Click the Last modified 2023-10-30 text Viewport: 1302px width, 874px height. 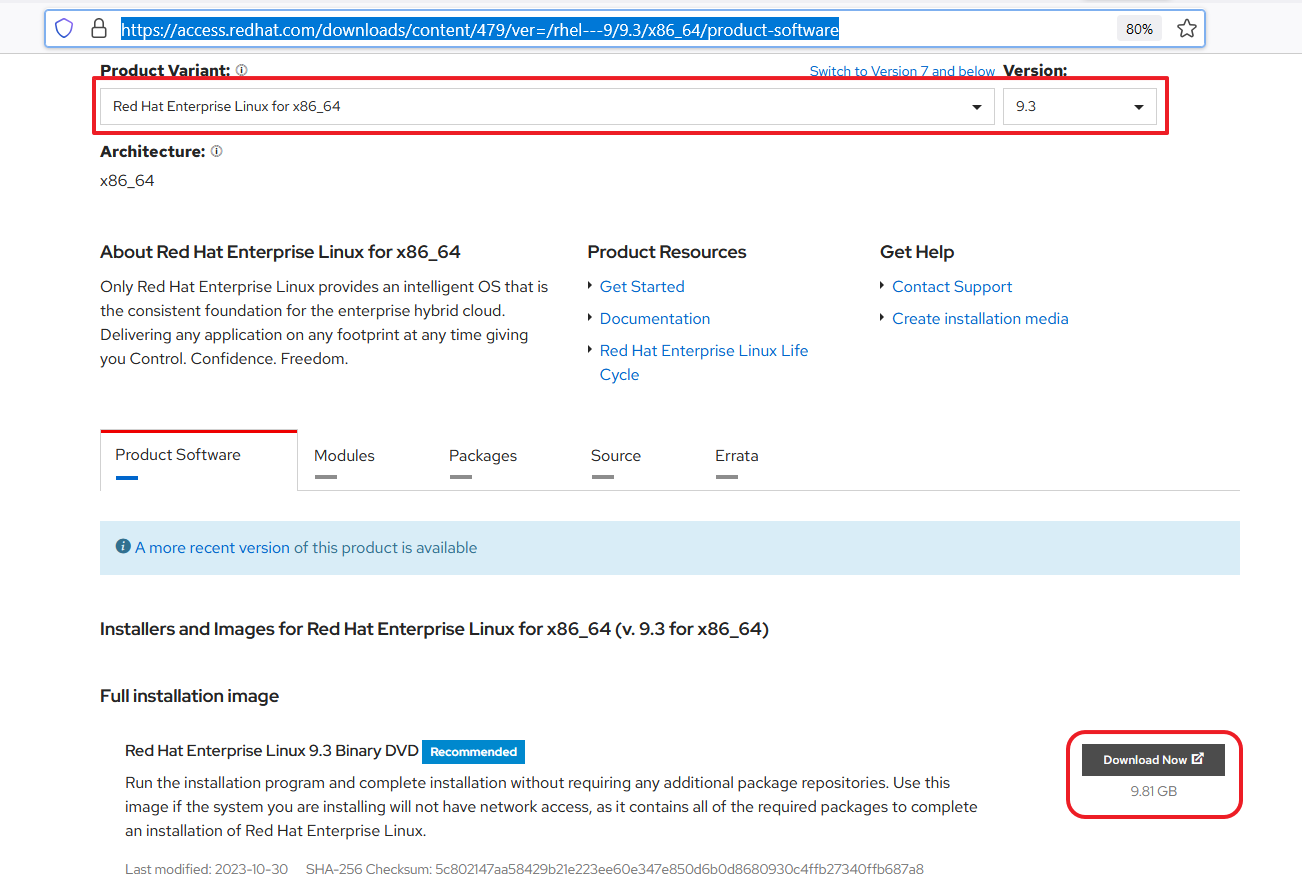coord(206,869)
